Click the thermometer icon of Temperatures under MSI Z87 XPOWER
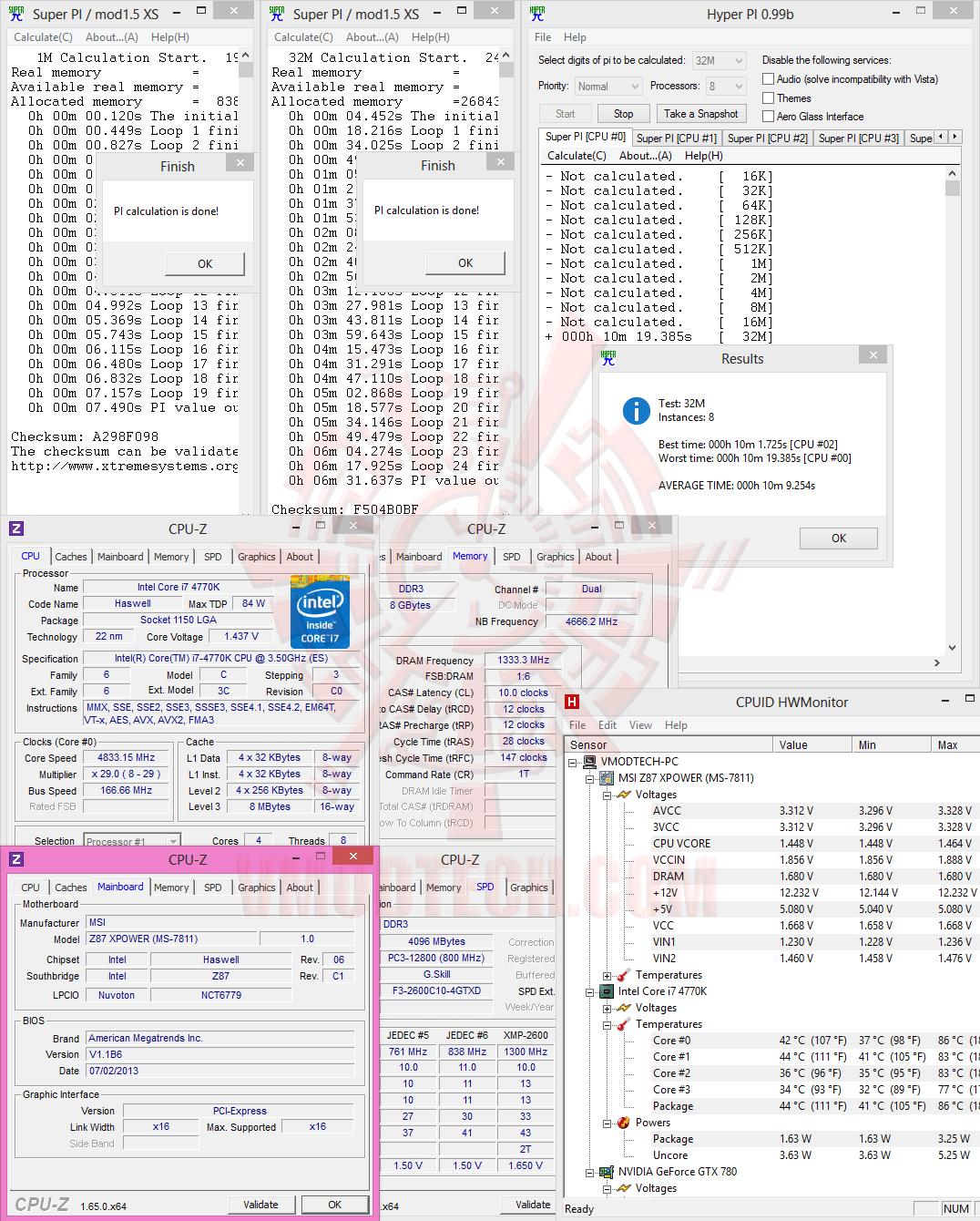This screenshot has width=980, height=1221. coord(624,975)
